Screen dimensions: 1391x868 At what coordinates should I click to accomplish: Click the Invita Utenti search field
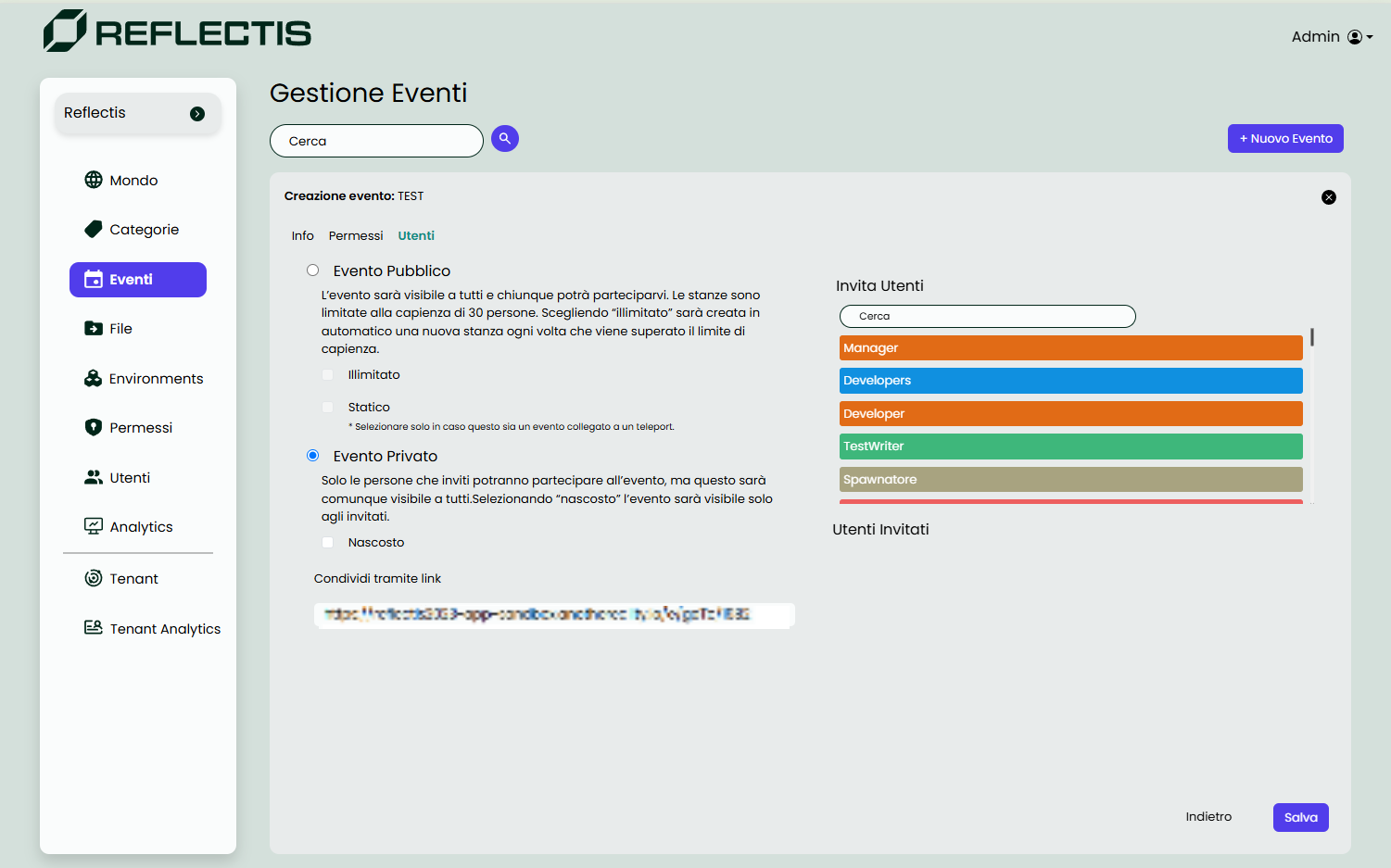[x=986, y=316]
